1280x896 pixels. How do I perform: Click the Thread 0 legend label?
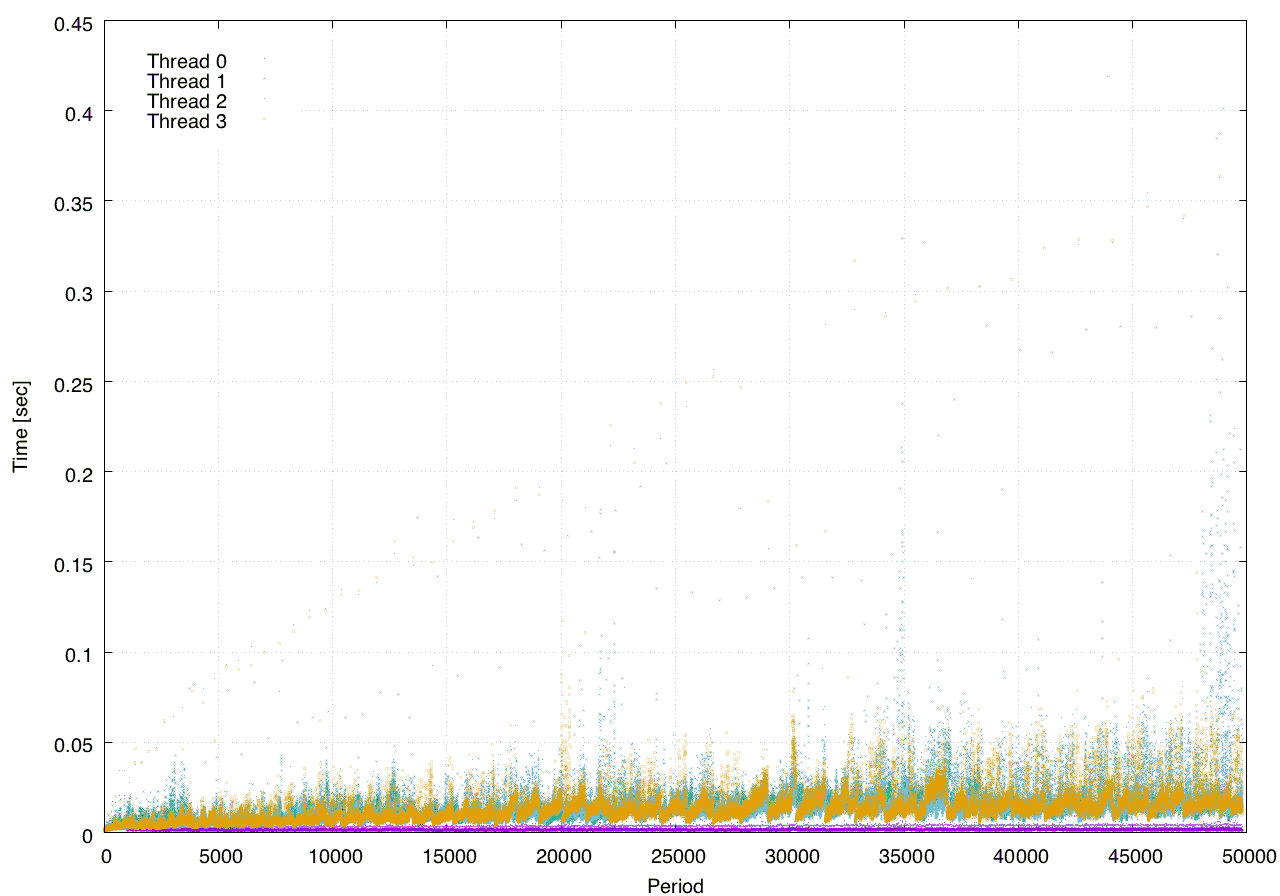[x=186, y=62]
